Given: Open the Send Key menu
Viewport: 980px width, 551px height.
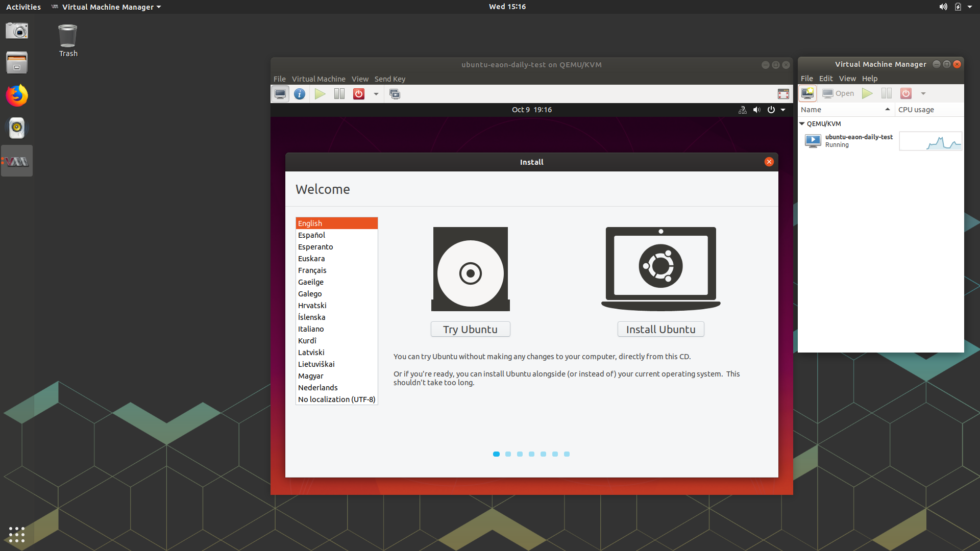Looking at the screenshot, I should (x=390, y=79).
